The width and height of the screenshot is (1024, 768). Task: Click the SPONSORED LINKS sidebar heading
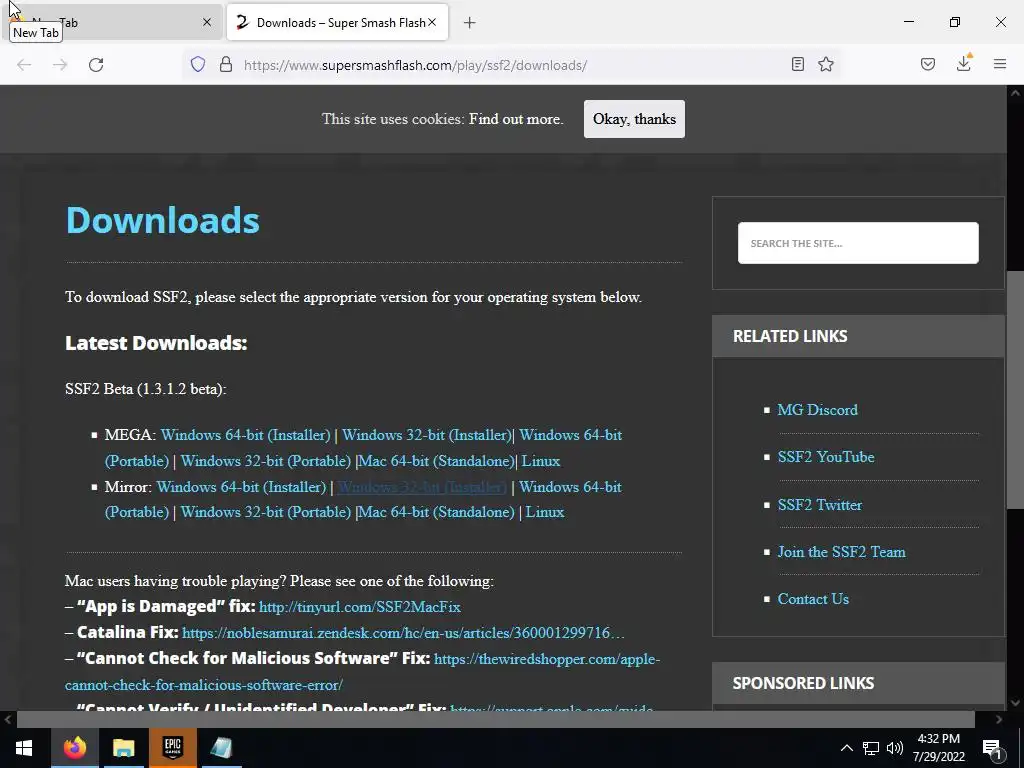click(803, 683)
